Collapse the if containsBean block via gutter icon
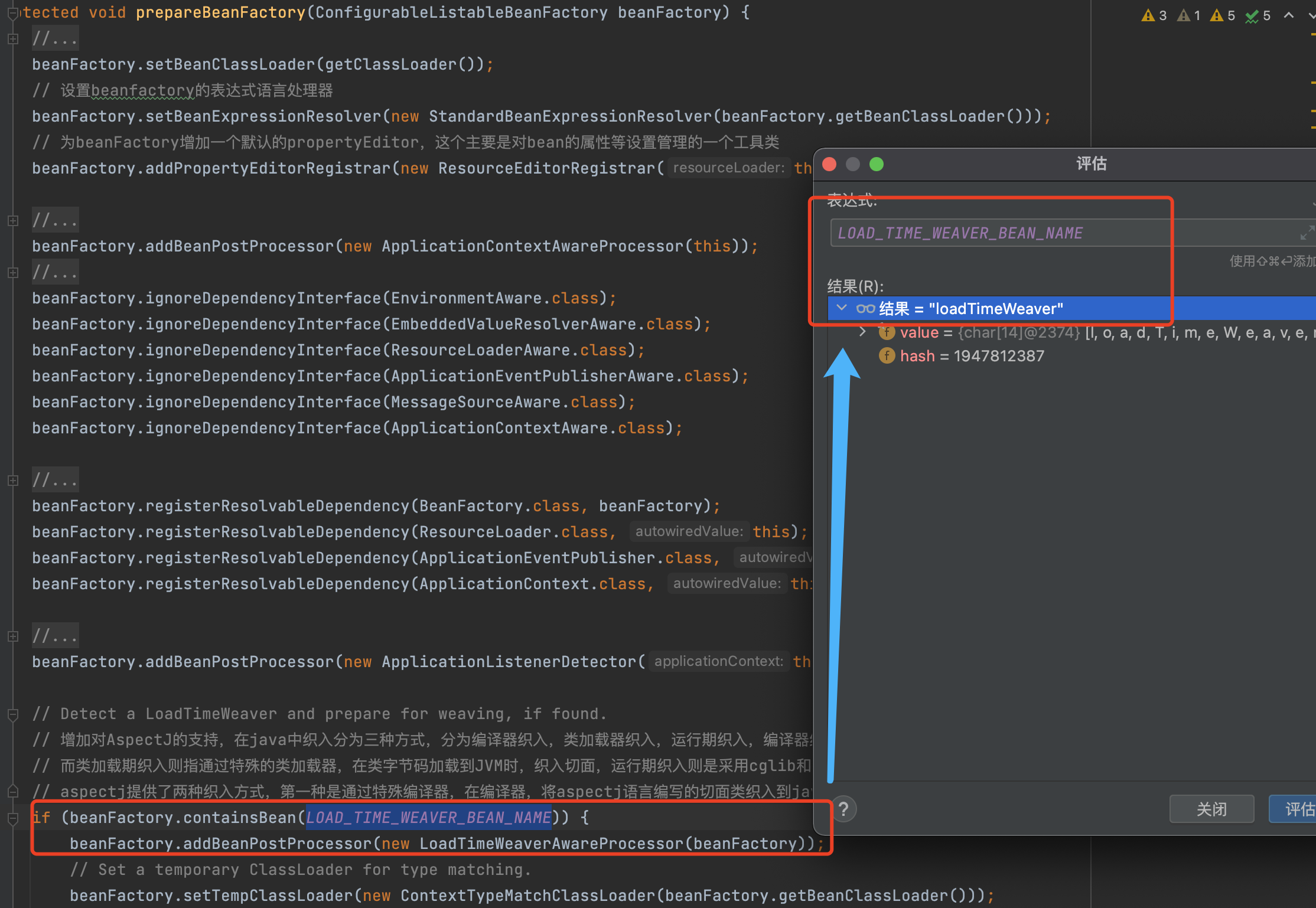This screenshot has height=908, width=1316. [13, 818]
